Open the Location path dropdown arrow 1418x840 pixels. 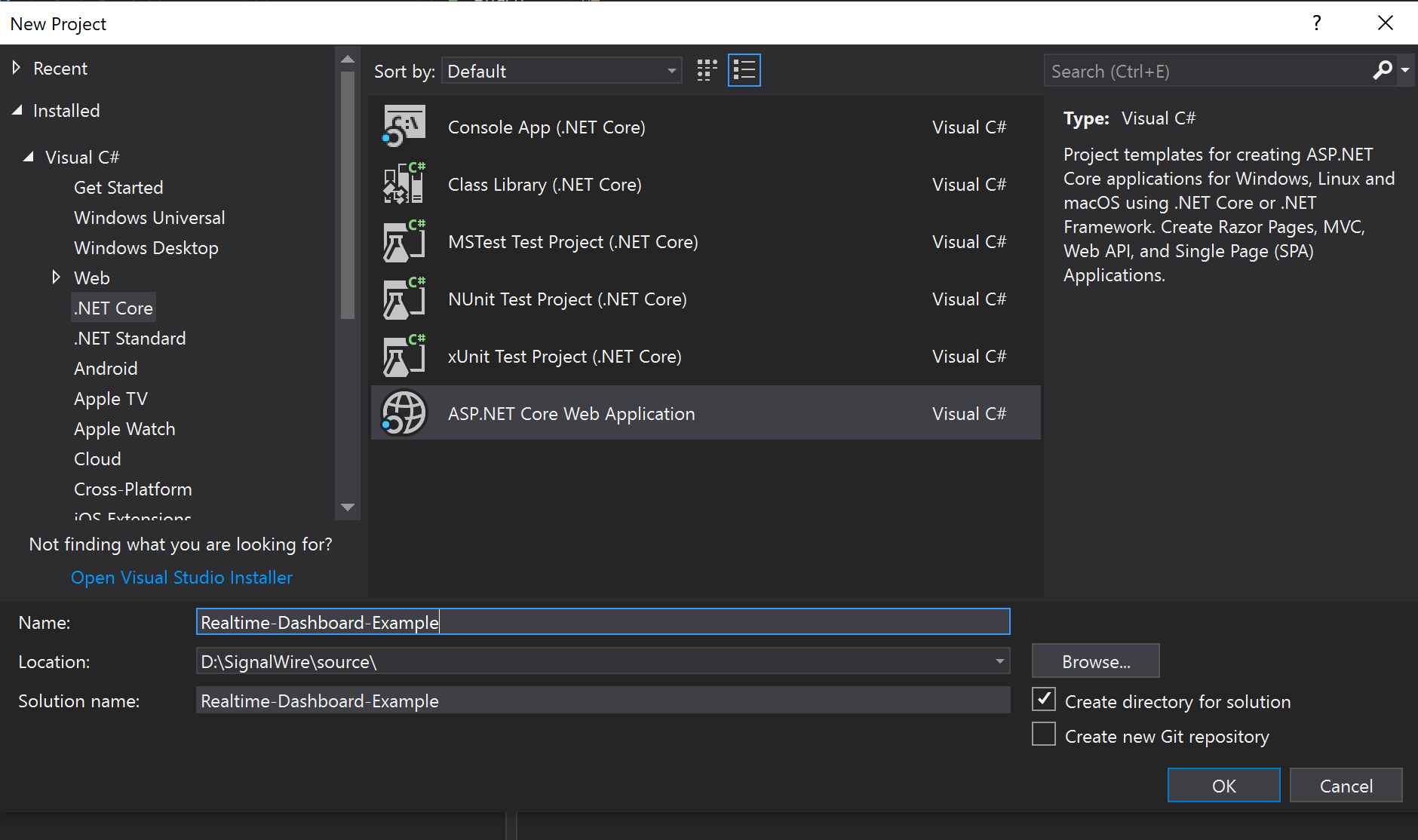point(999,661)
